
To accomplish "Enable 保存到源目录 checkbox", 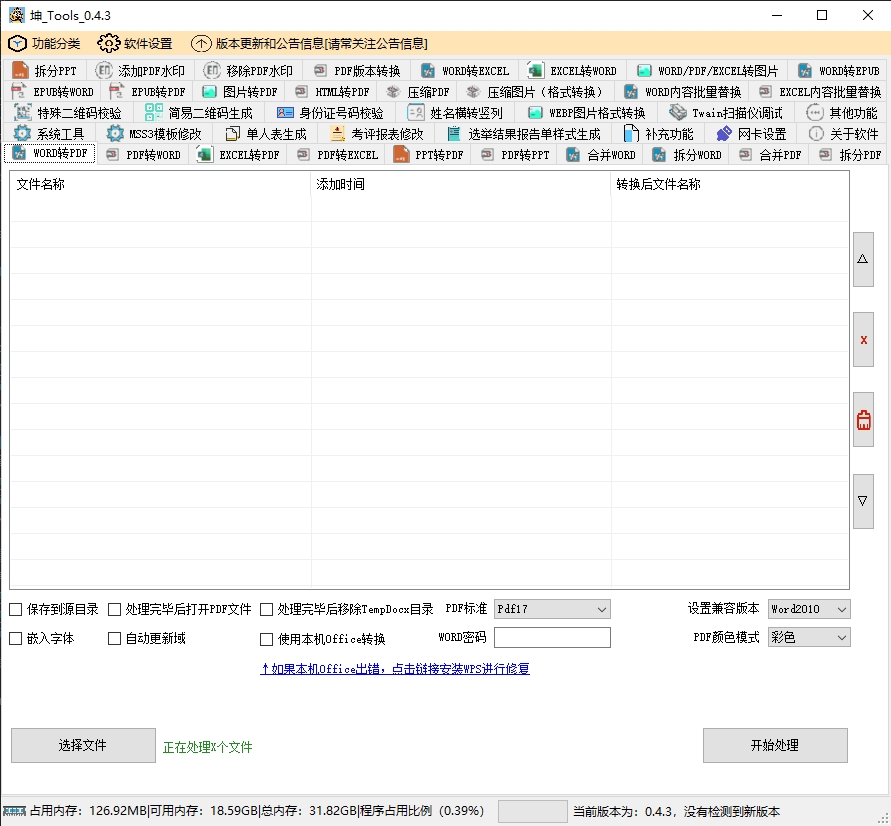I will (x=16, y=609).
